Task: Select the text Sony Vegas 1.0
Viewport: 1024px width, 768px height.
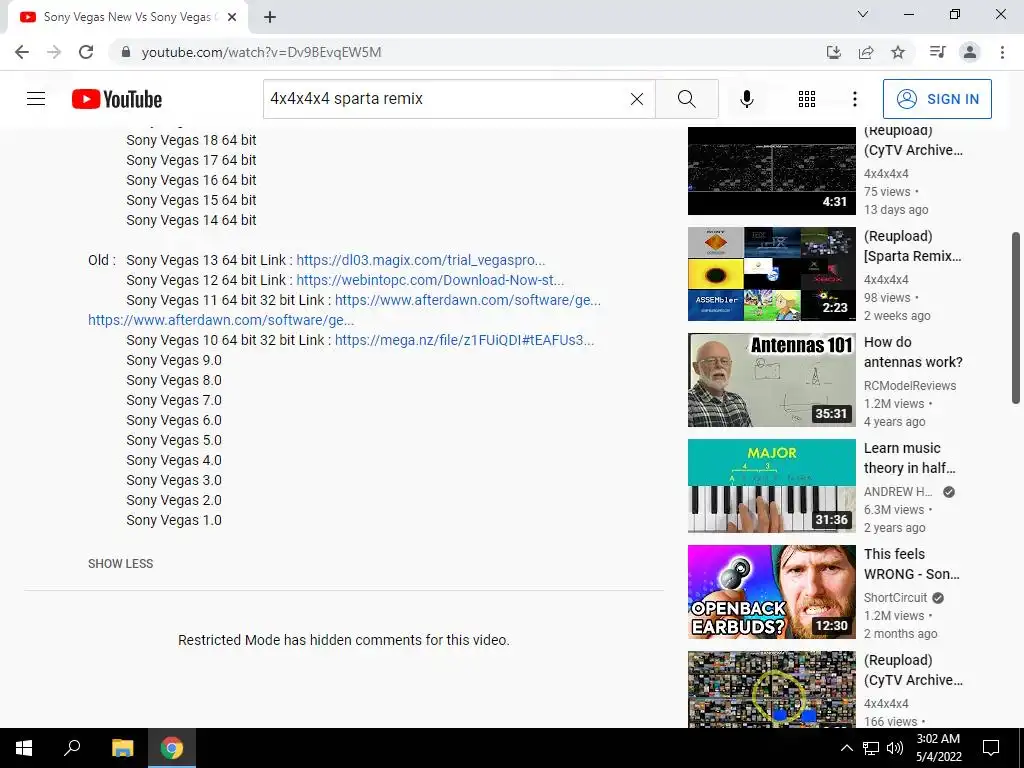Action: [174, 520]
